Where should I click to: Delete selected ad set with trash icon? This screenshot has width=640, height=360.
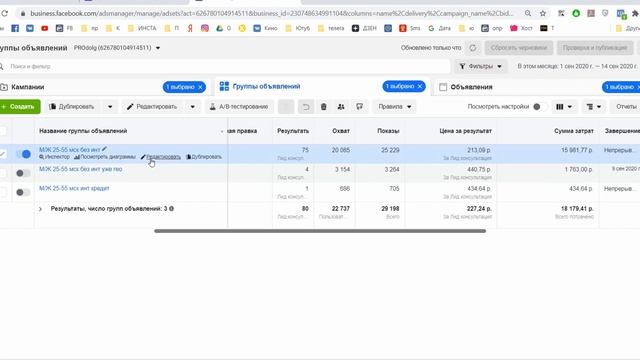pyautogui.click(x=324, y=107)
